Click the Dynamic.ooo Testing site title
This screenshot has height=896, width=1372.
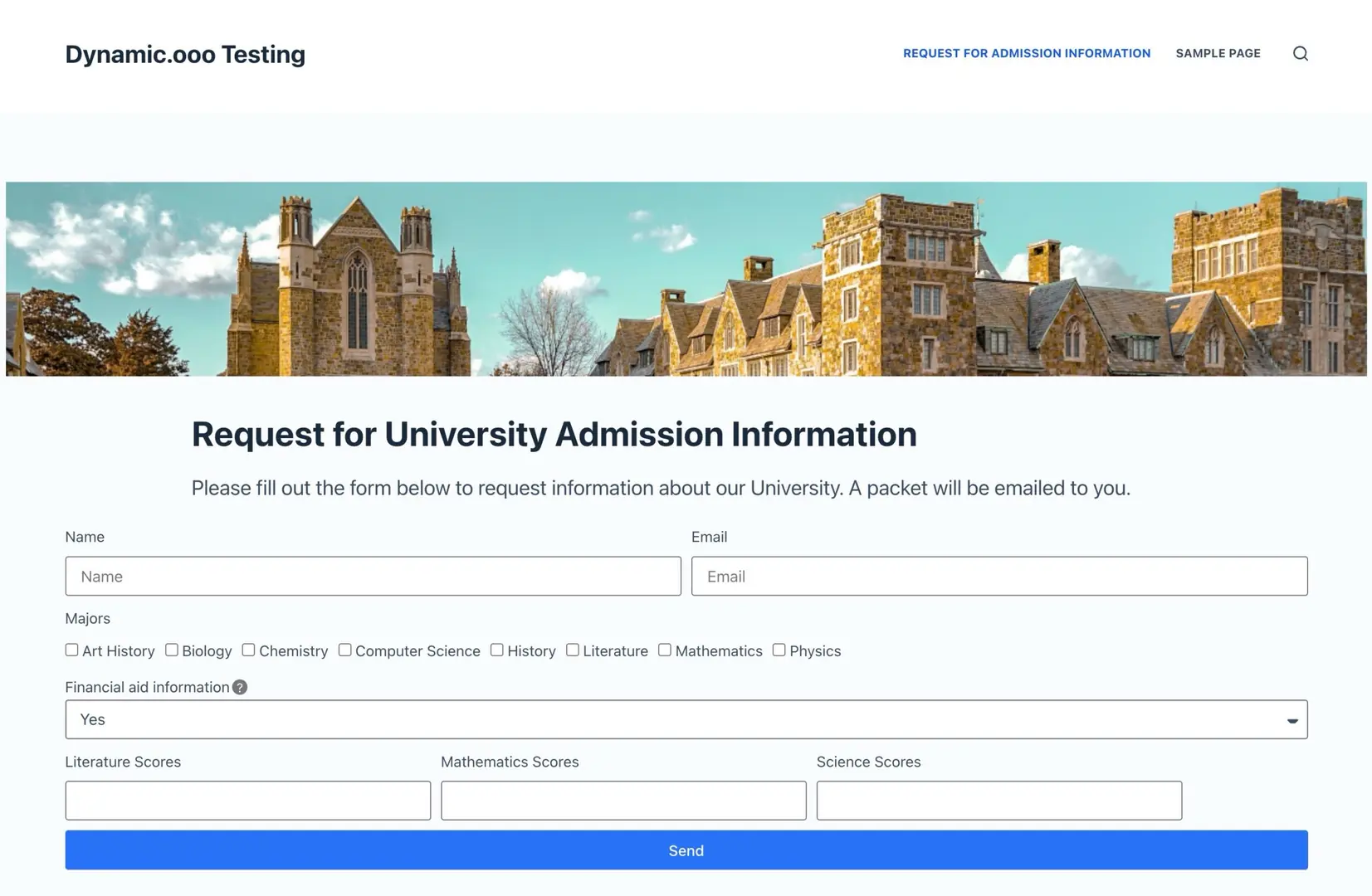[185, 53]
